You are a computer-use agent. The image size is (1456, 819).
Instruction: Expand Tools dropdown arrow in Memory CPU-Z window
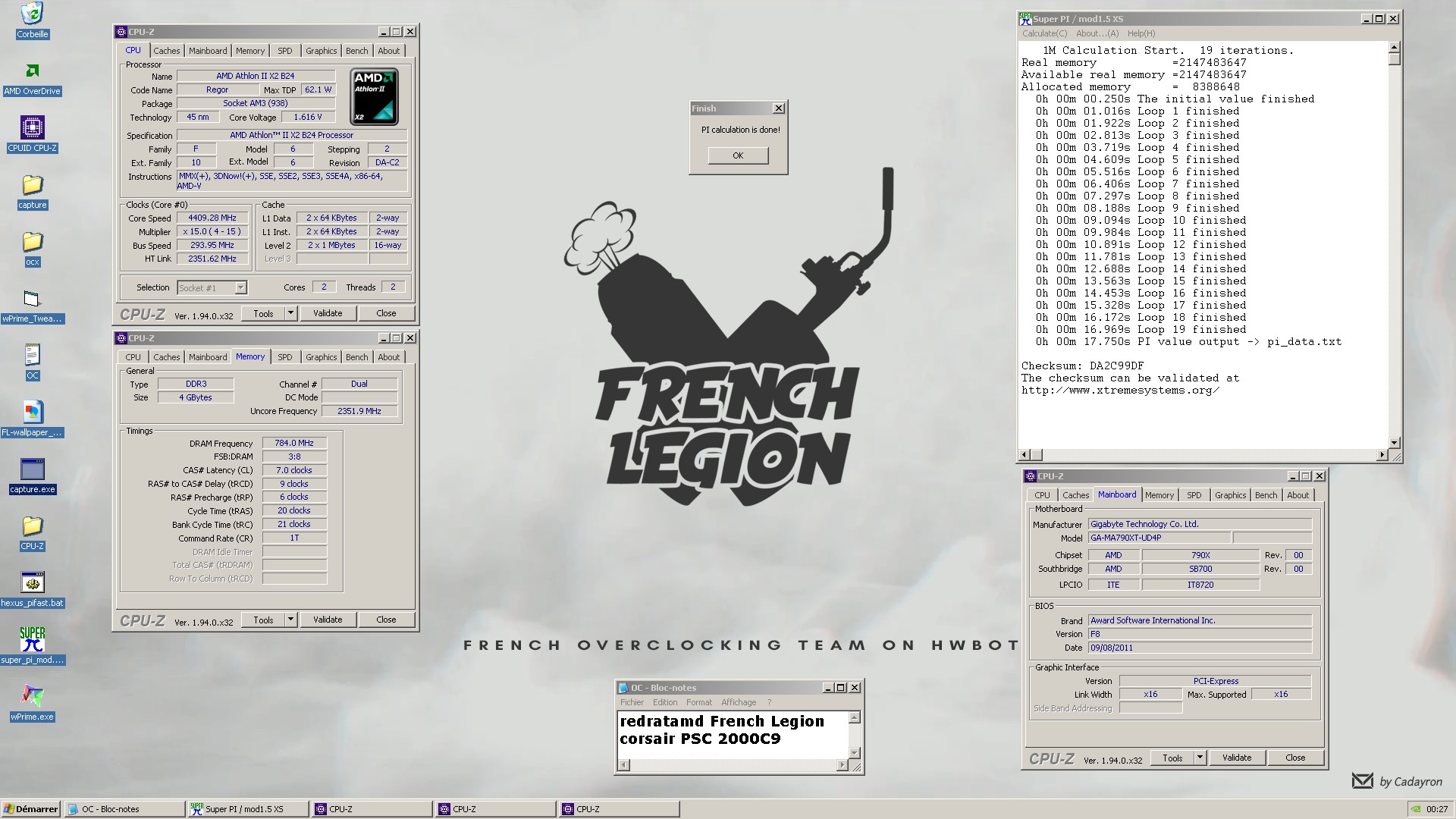click(290, 620)
